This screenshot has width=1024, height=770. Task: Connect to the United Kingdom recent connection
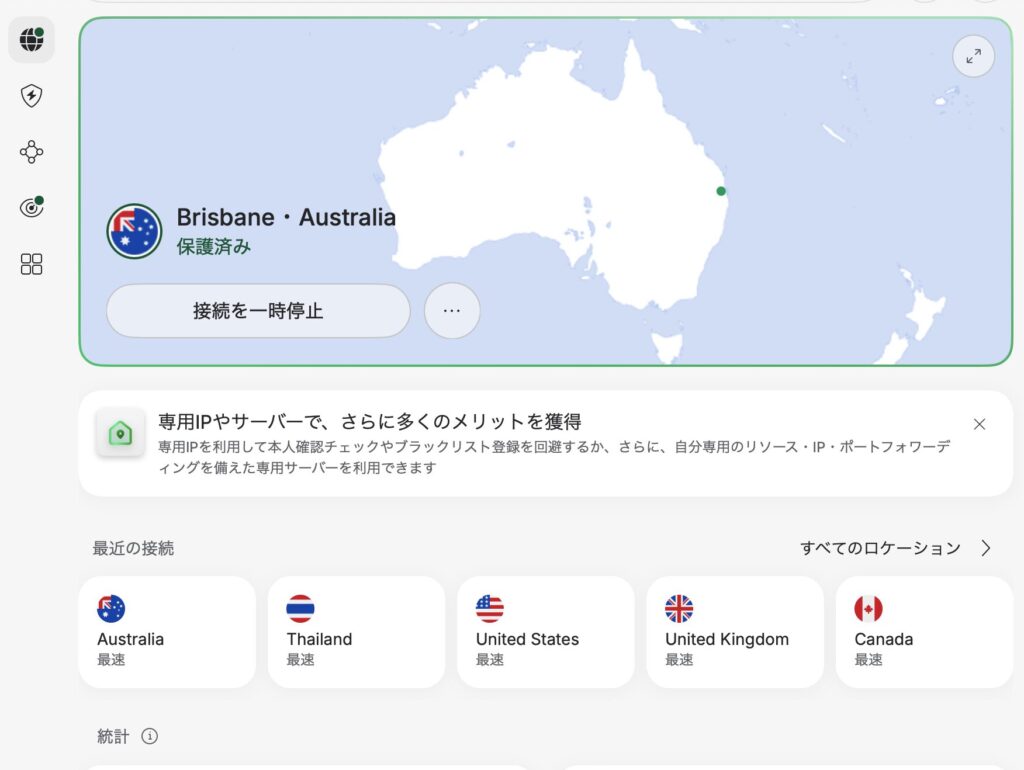coord(735,632)
